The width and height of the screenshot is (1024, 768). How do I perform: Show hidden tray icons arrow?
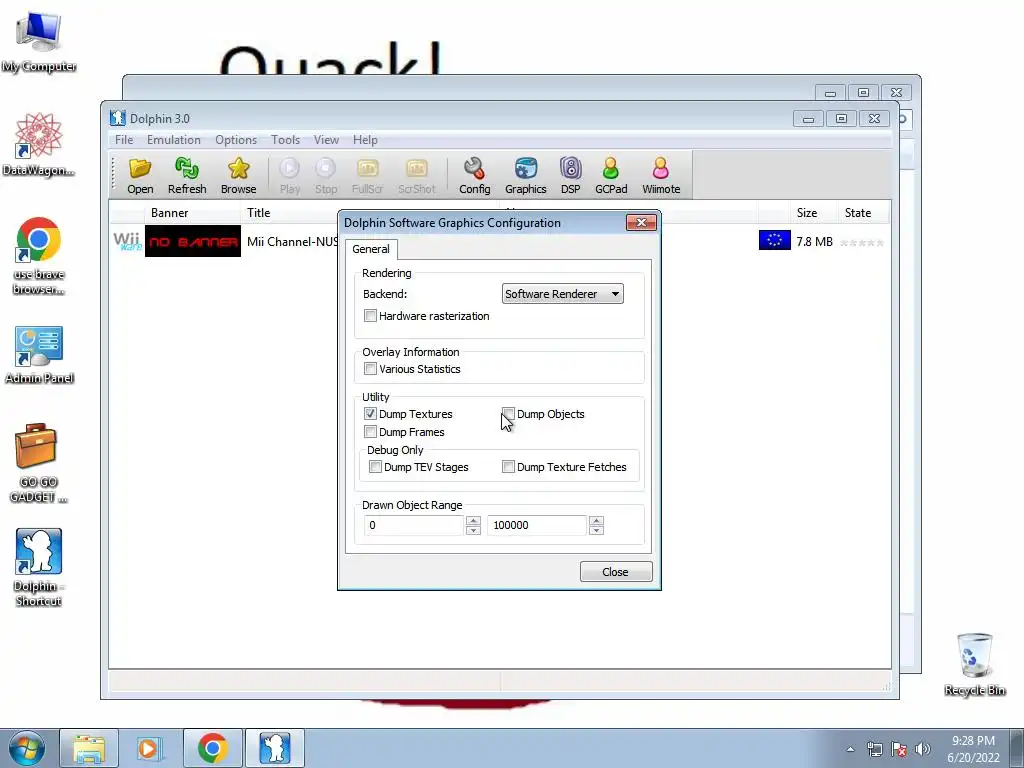(850, 749)
